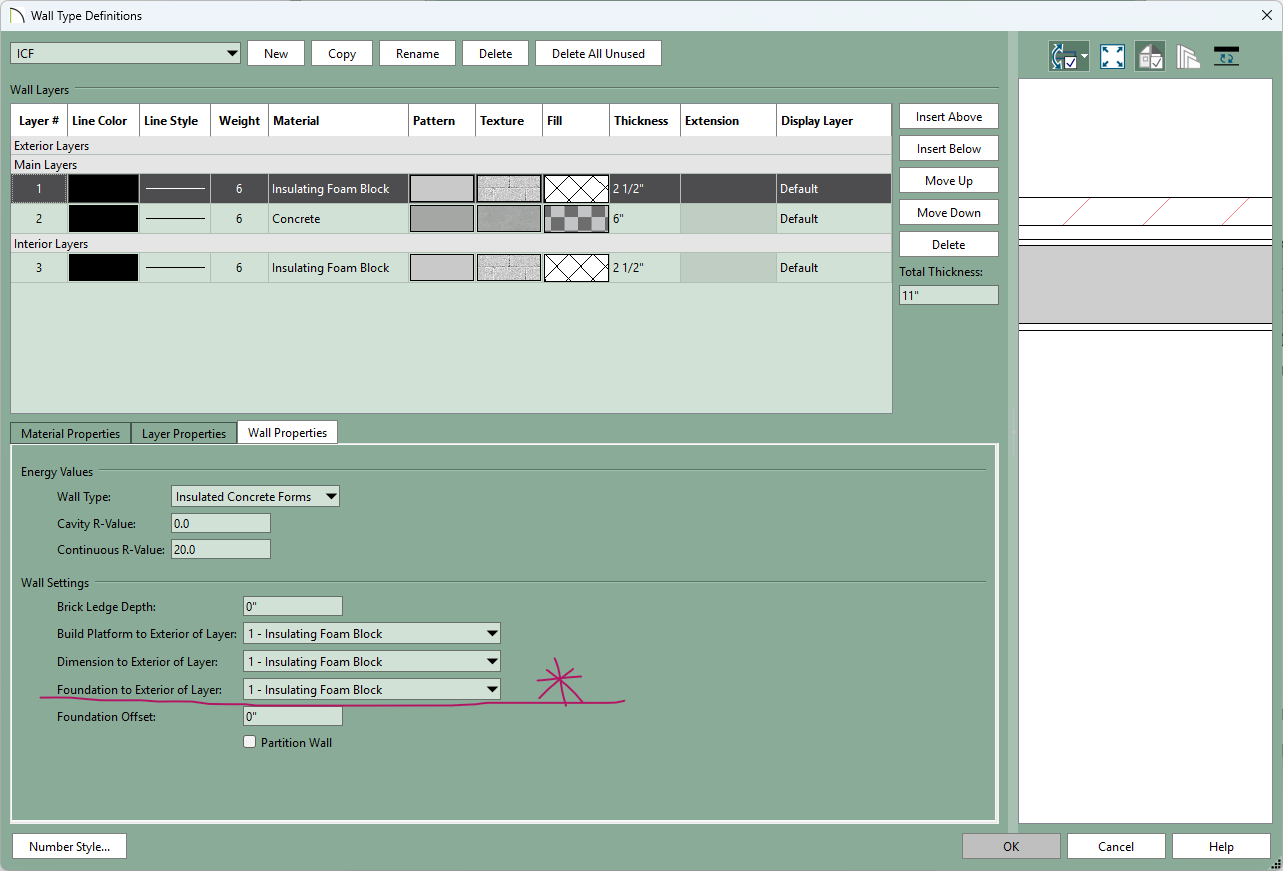This screenshot has width=1283, height=871.
Task: Click the line weight refresh icon
Action: pyautogui.click(x=1226, y=57)
